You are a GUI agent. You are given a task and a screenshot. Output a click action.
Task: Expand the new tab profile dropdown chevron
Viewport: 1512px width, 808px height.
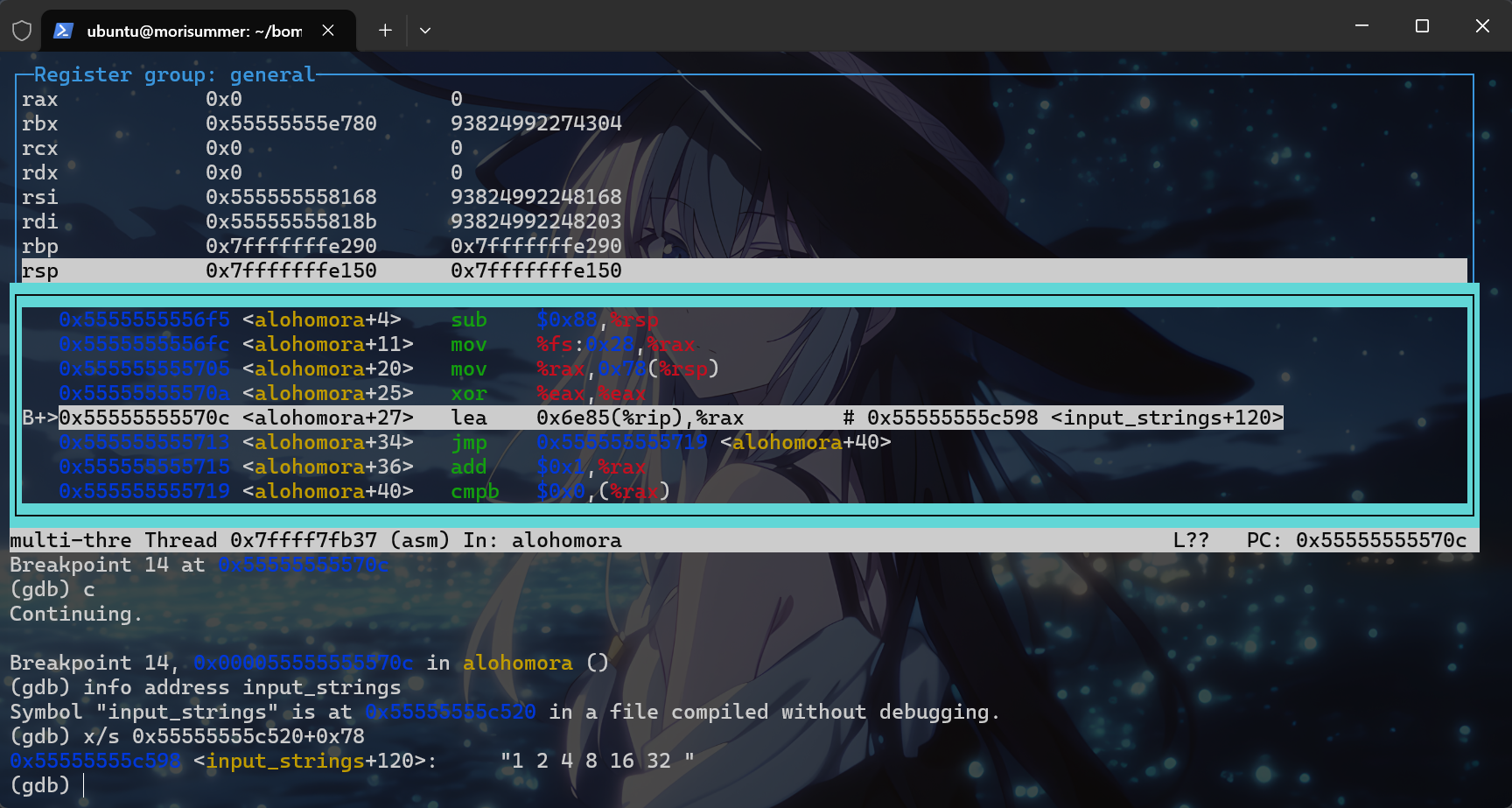point(425,31)
